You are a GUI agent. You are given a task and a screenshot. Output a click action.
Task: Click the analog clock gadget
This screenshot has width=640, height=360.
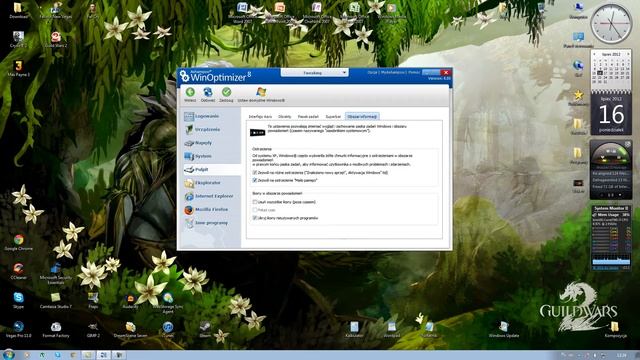point(611,24)
